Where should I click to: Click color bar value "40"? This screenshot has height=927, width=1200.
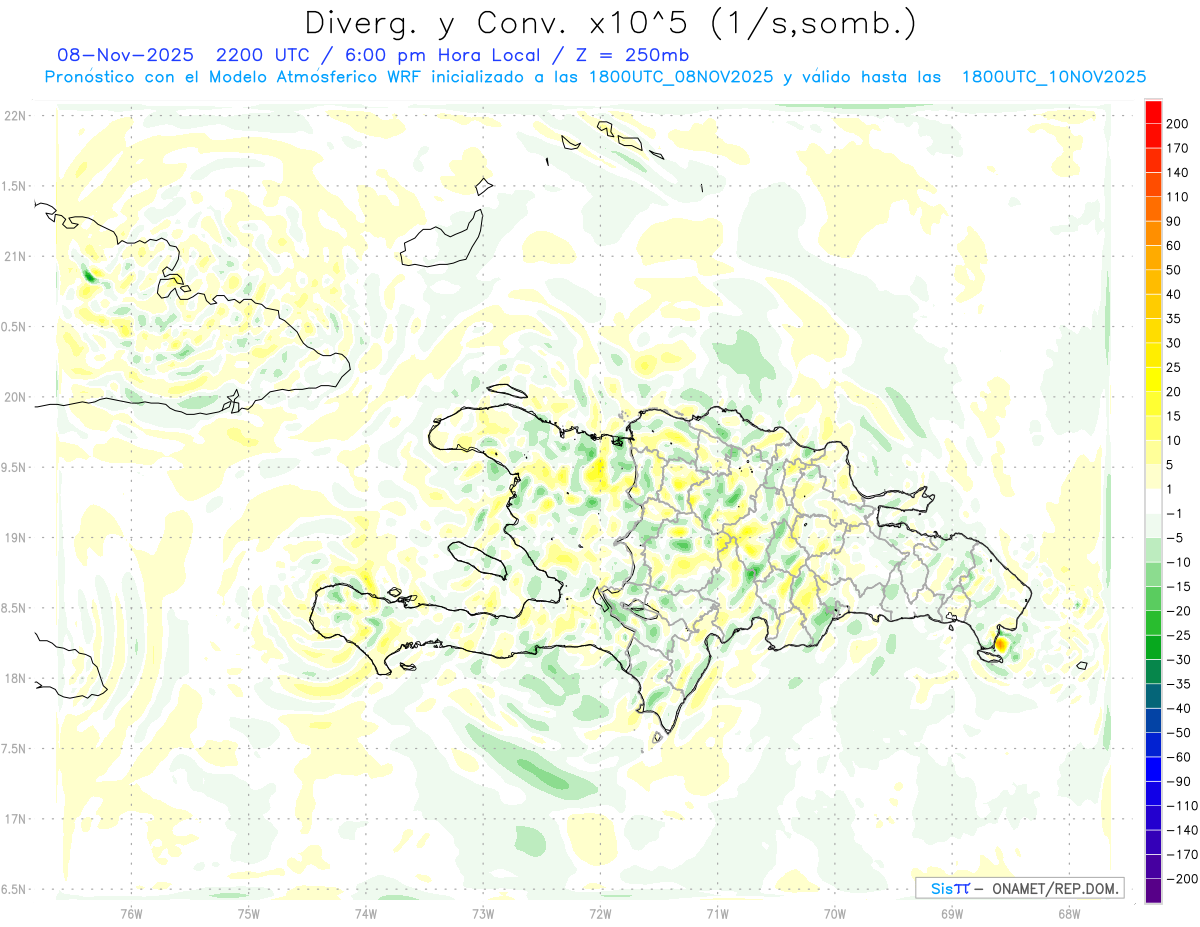tap(1174, 294)
